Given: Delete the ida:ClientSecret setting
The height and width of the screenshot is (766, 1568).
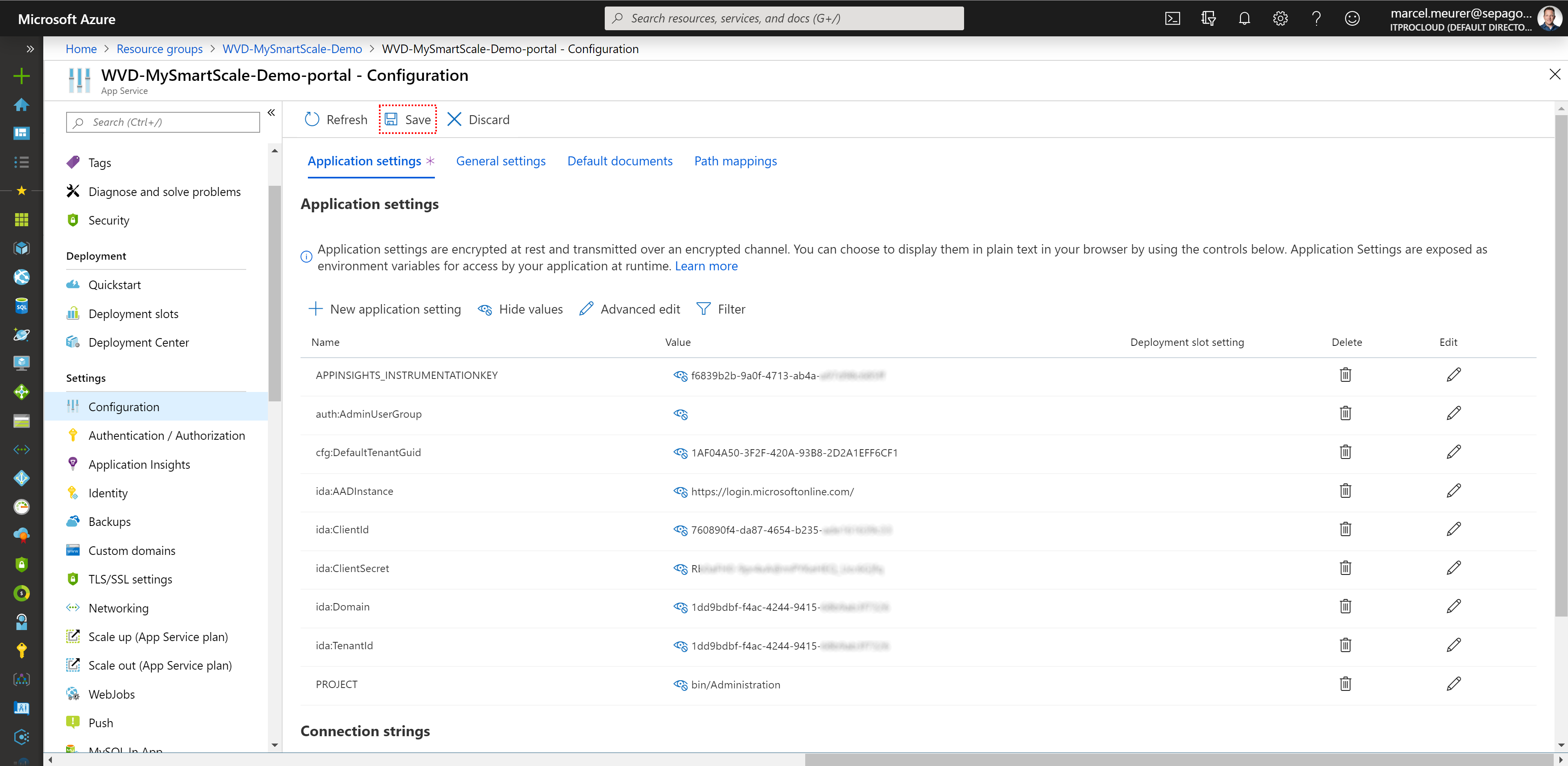Looking at the screenshot, I should (1345, 568).
